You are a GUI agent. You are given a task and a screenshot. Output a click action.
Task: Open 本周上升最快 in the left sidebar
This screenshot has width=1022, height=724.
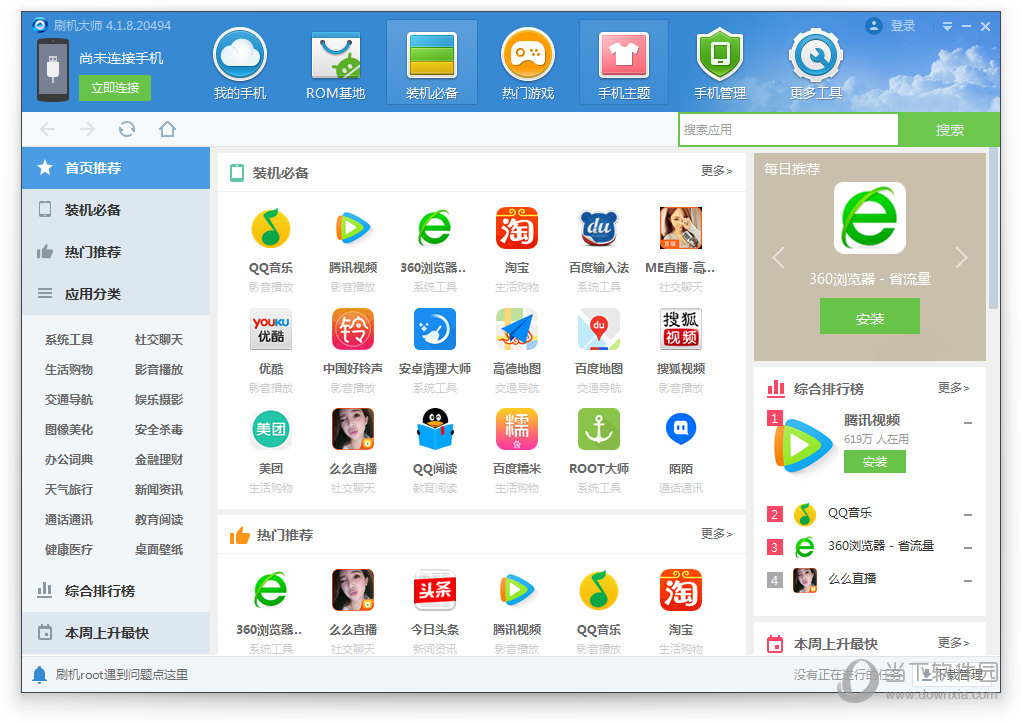(116, 633)
